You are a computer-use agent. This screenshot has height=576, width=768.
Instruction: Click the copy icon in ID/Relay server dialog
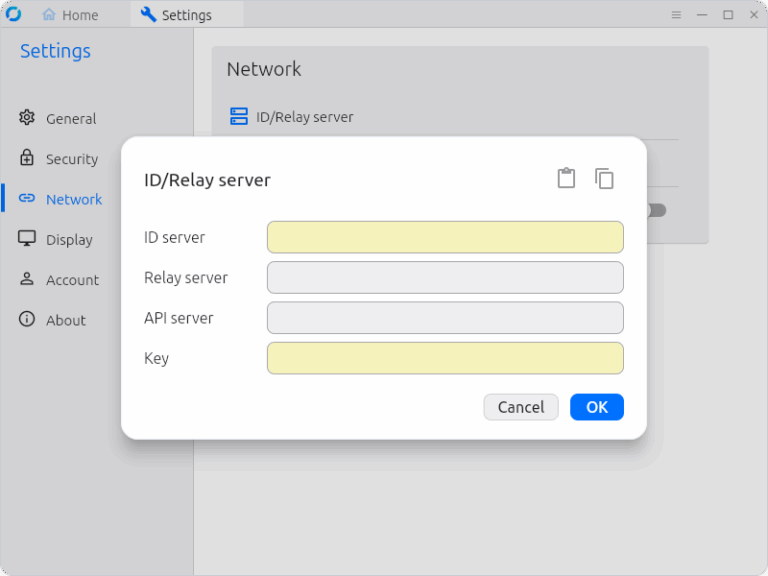point(604,178)
